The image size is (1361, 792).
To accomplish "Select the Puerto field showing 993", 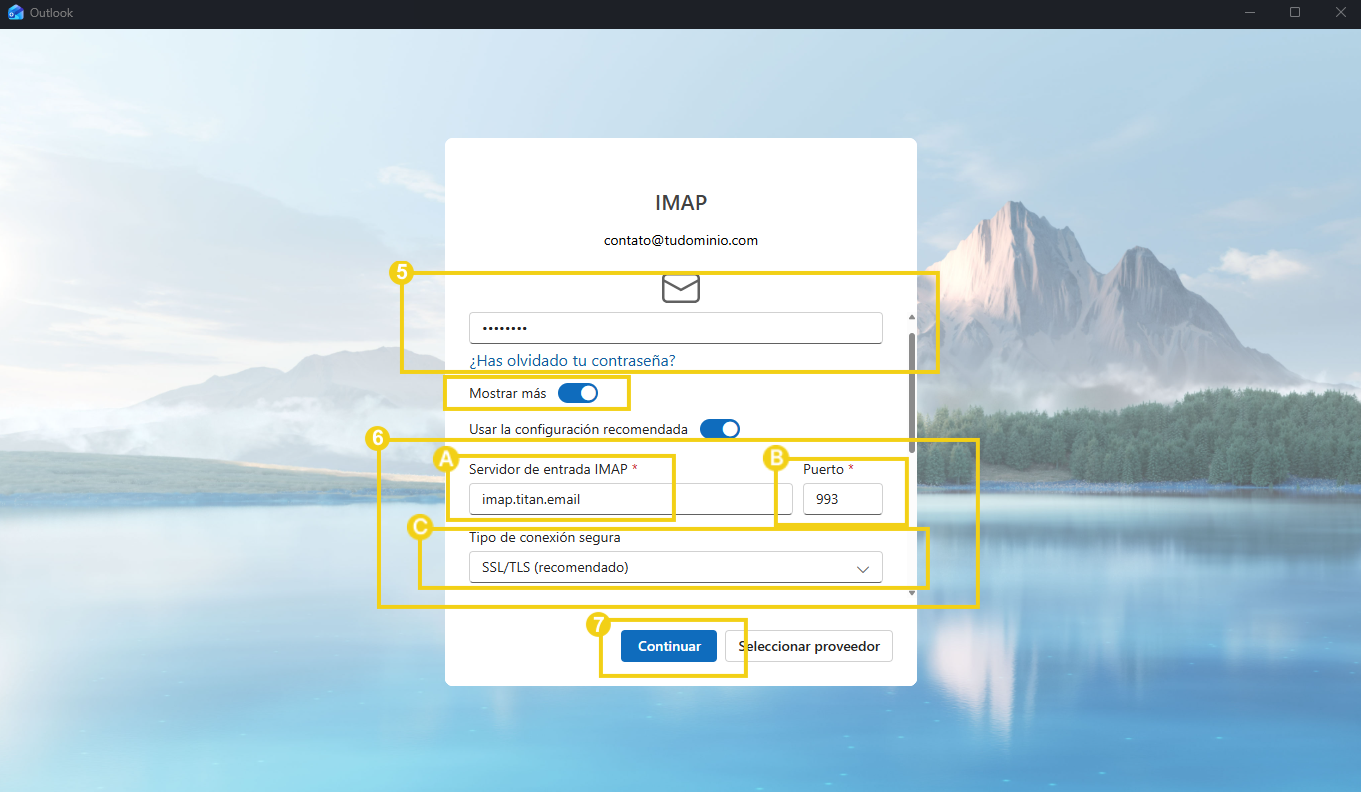I will pyautogui.click(x=842, y=499).
